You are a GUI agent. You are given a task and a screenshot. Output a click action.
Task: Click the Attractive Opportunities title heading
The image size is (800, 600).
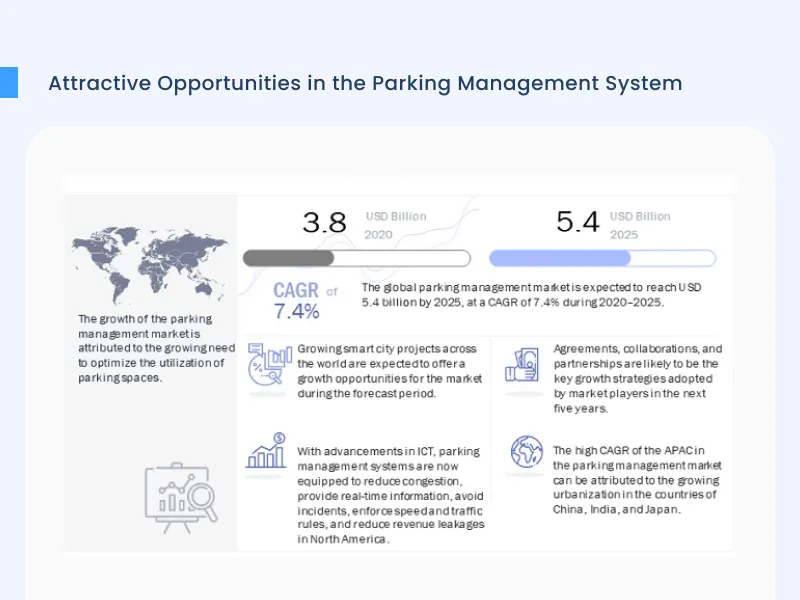tap(365, 83)
